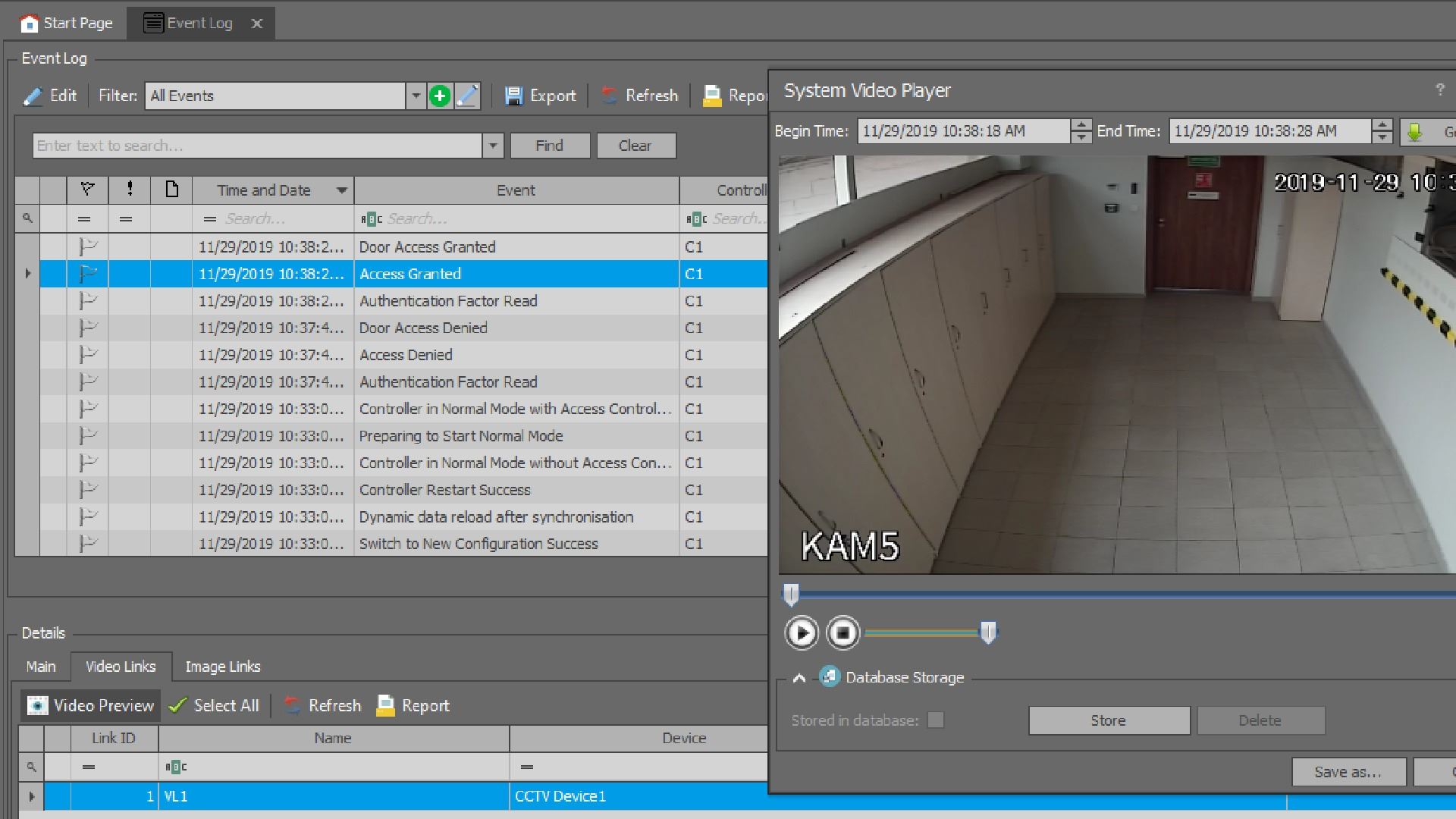The width and height of the screenshot is (1456, 819).
Task: Click the search text input field
Action: (258, 146)
